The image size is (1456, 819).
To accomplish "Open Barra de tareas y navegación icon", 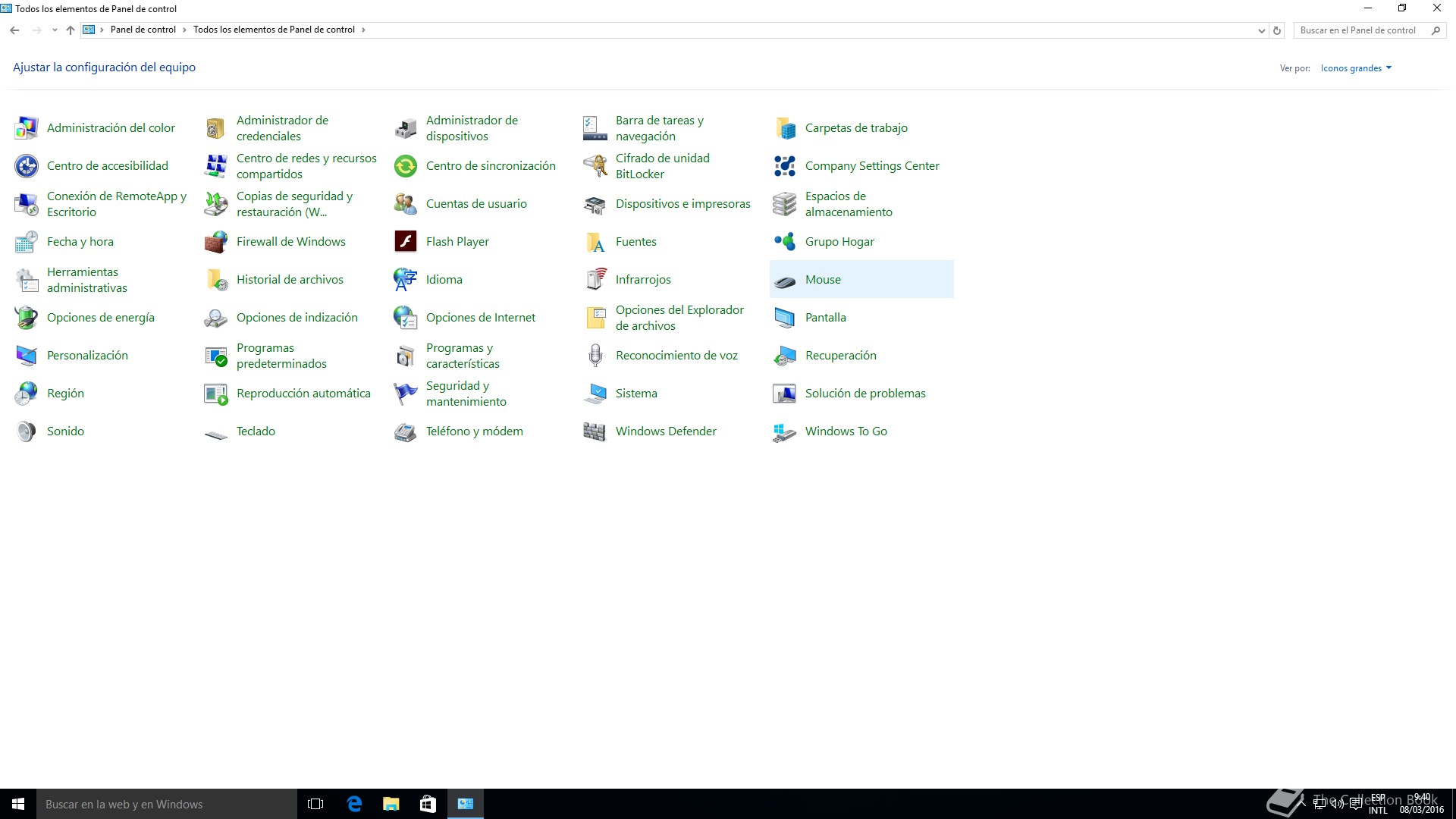I will click(595, 128).
